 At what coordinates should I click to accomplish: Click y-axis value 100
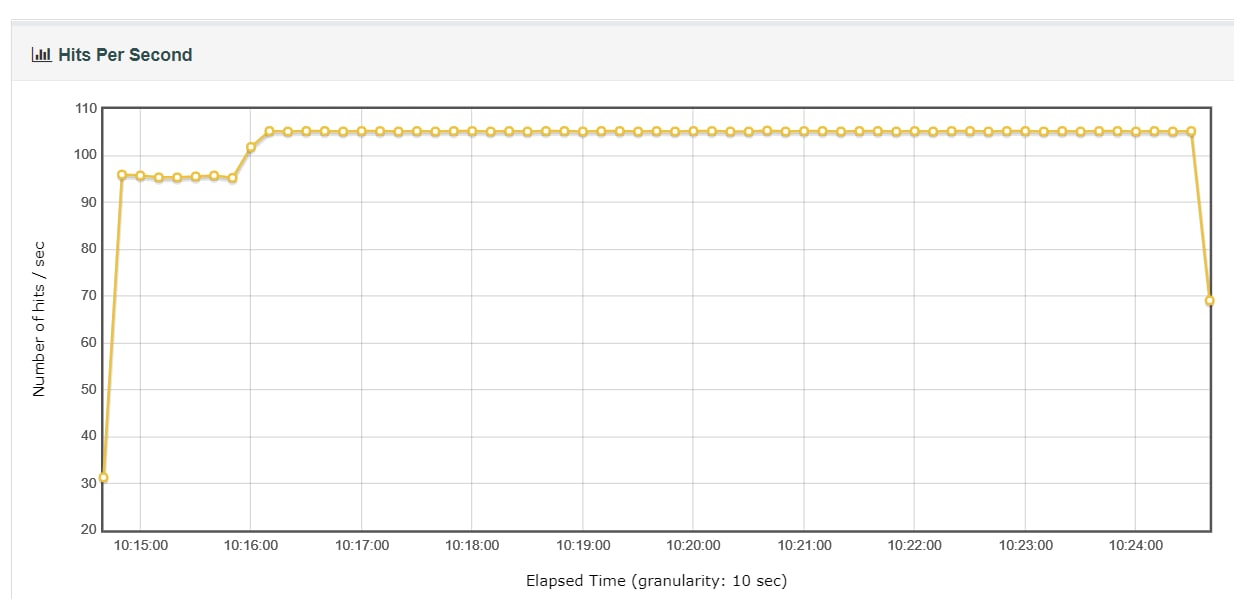tap(86, 155)
